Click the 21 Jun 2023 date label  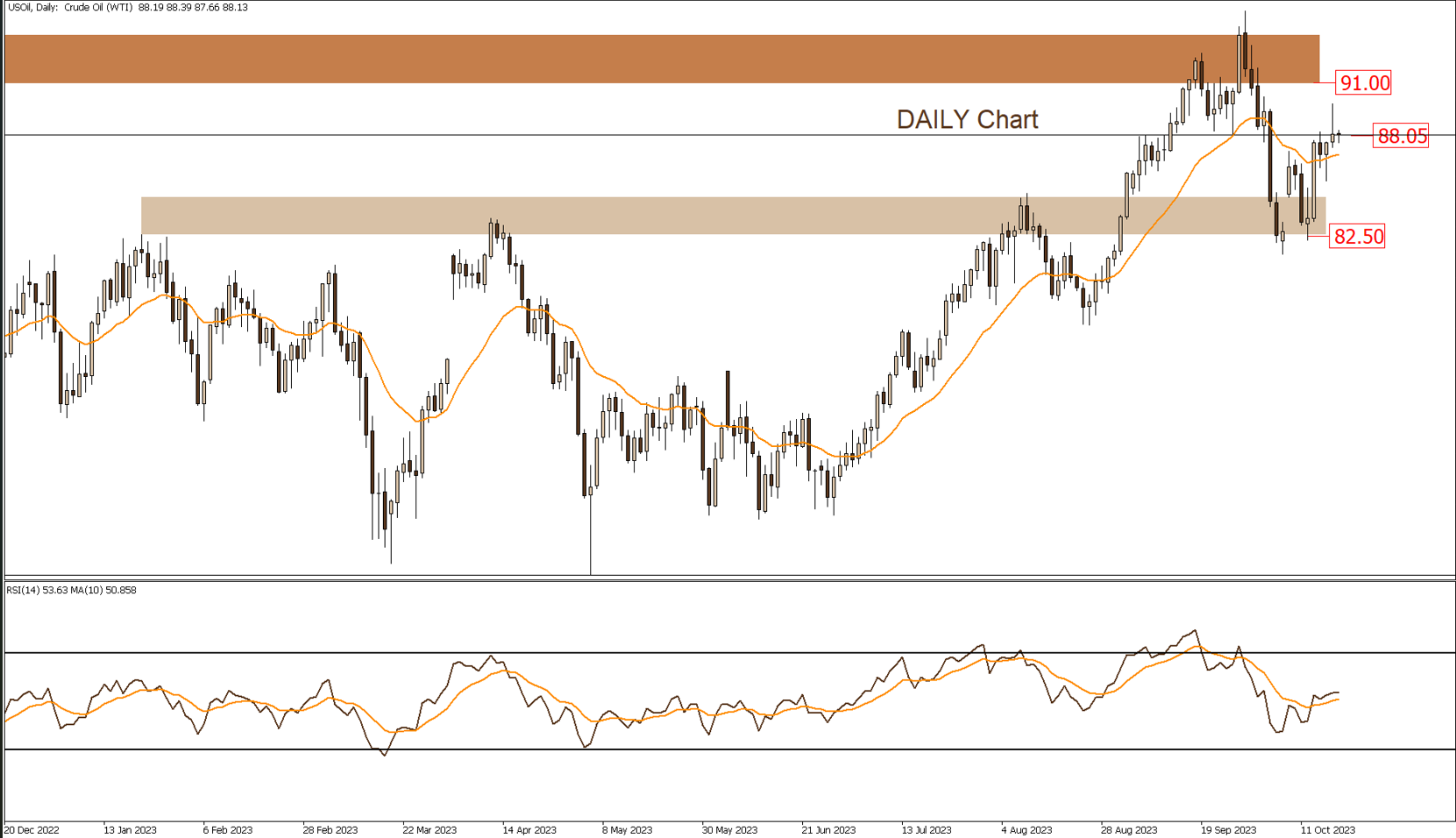[828, 829]
